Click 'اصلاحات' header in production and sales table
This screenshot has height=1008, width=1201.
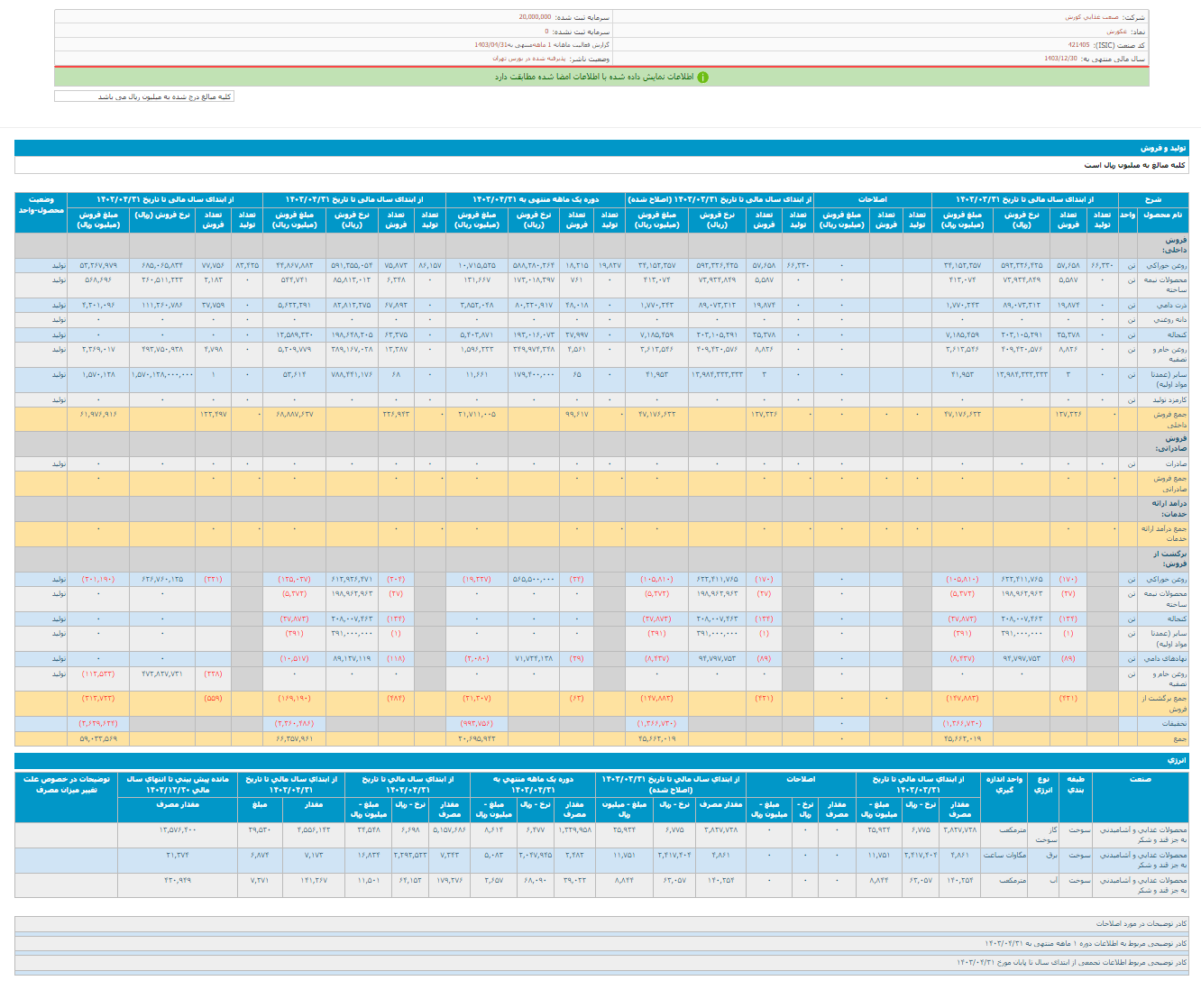(x=872, y=199)
